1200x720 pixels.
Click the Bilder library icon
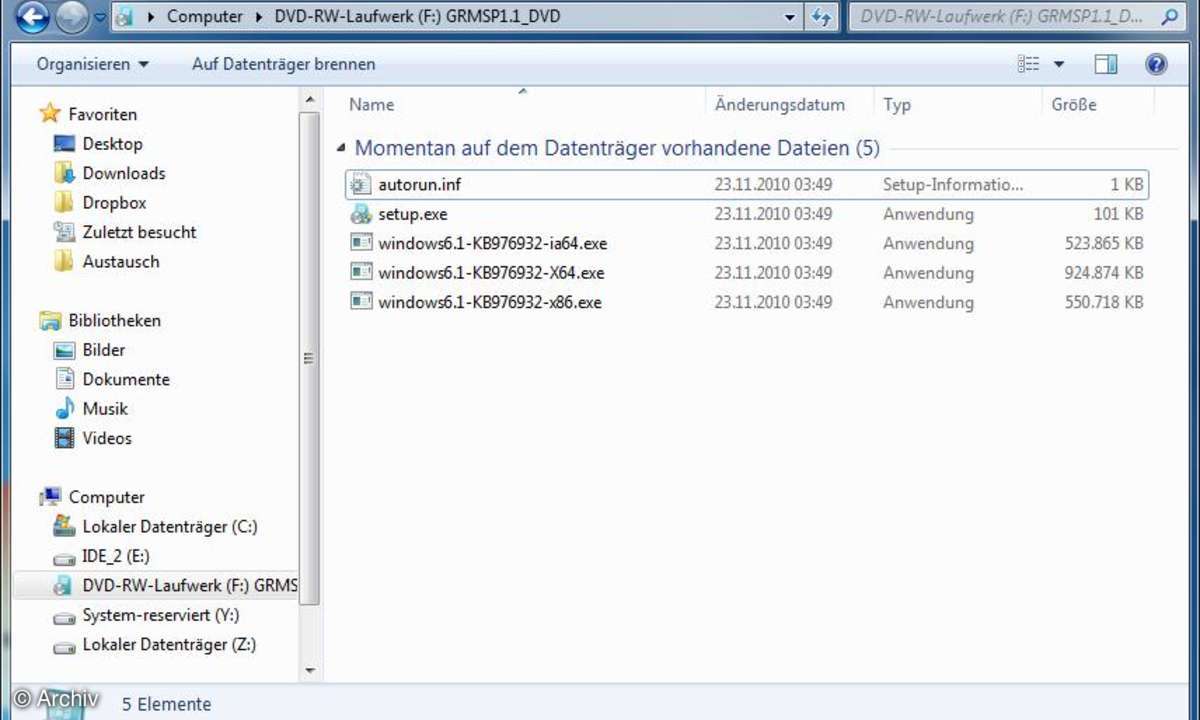coord(65,350)
